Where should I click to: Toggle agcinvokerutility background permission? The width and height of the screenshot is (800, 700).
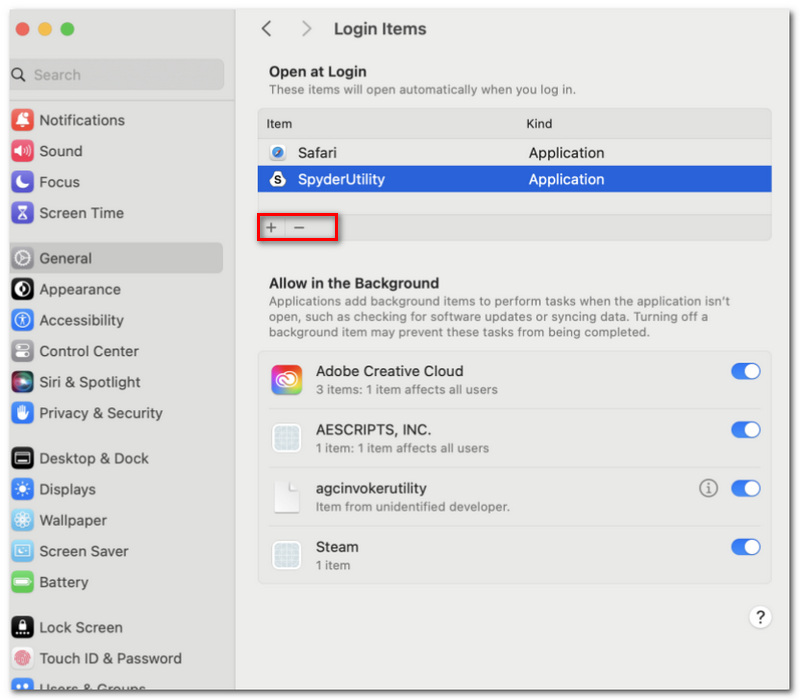[x=745, y=488]
